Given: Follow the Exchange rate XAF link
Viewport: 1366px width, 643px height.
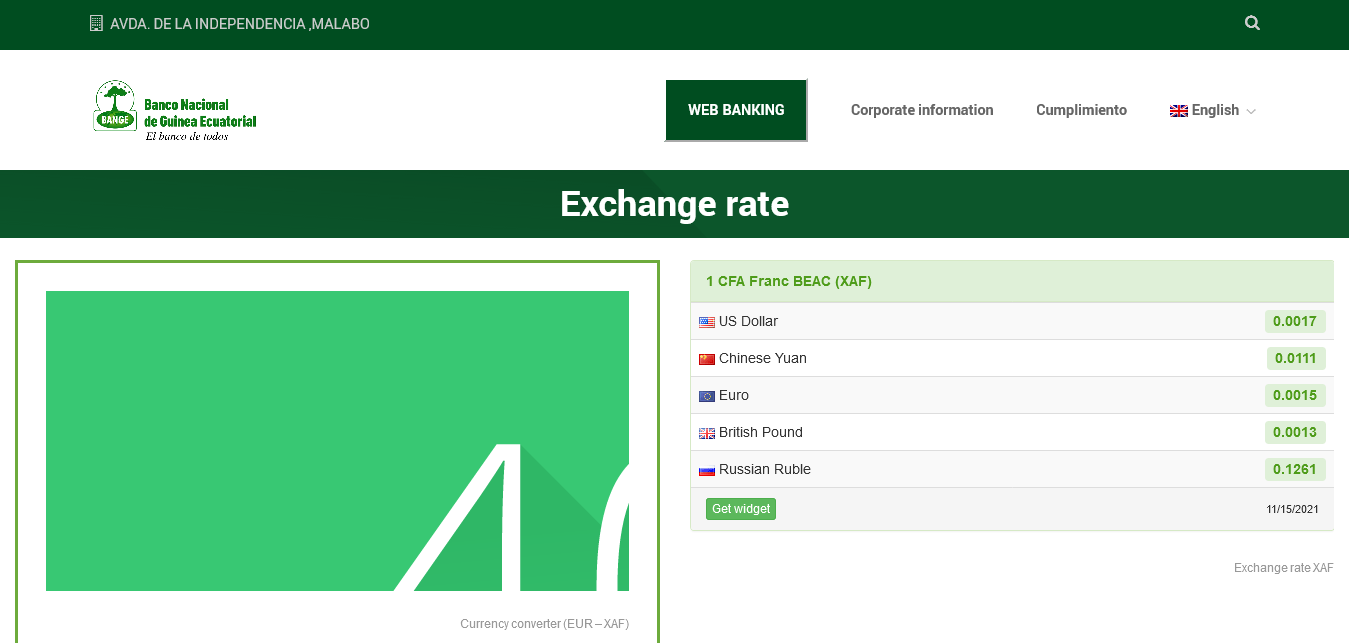Looking at the screenshot, I should pyautogui.click(x=1283, y=568).
